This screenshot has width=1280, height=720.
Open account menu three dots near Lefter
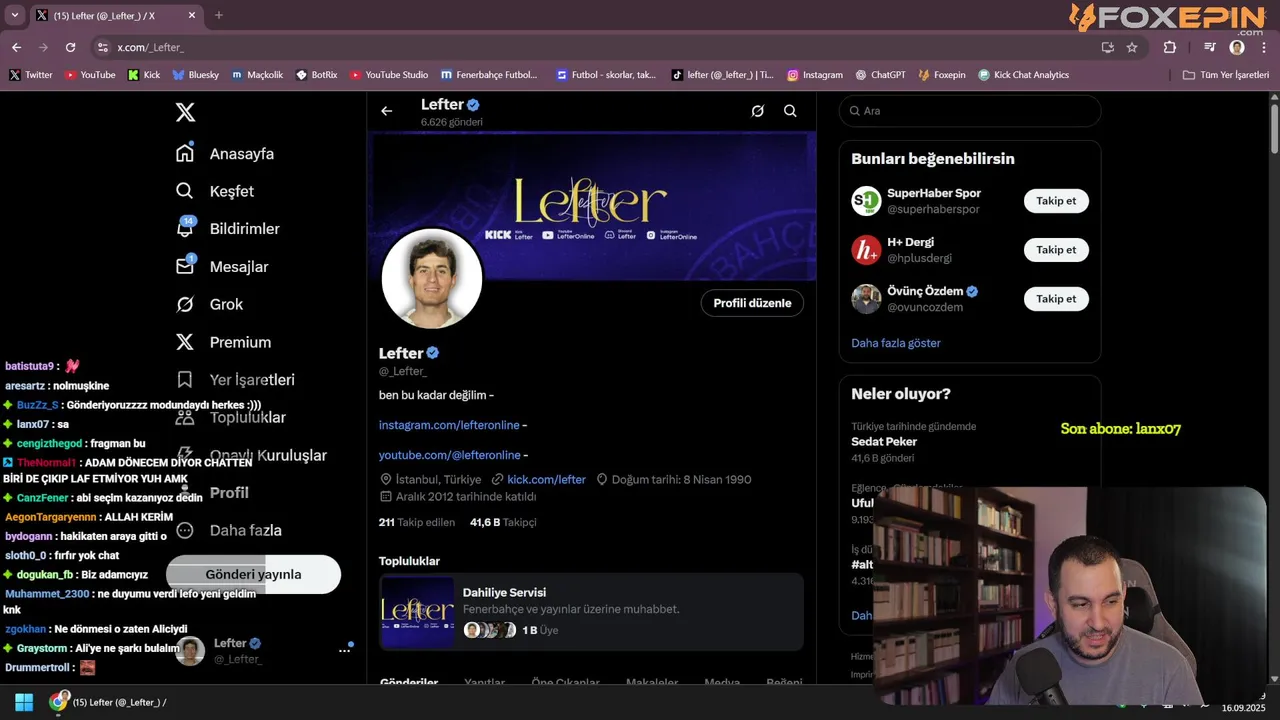coord(344,650)
